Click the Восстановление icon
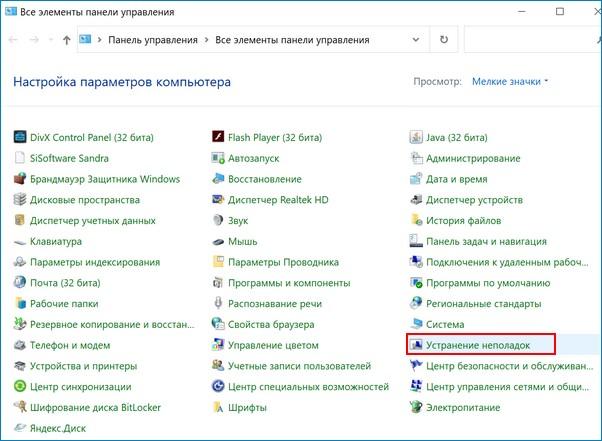602x441 pixels. tap(218, 179)
